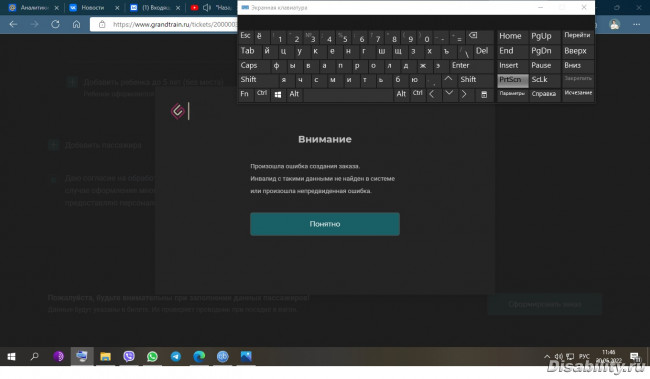Open Viber from the taskbar
The height and width of the screenshot is (379, 650).
(x=129, y=356)
